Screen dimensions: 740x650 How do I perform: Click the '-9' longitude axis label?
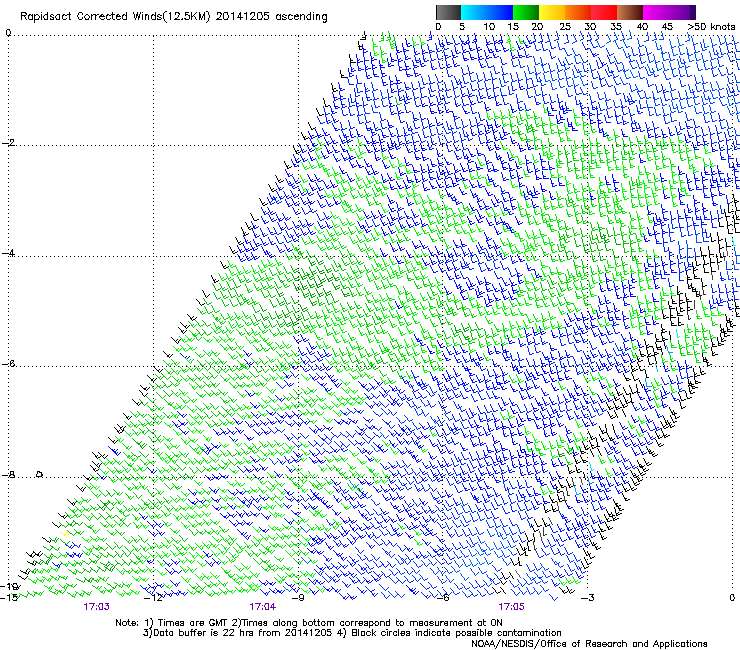pos(298,598)
